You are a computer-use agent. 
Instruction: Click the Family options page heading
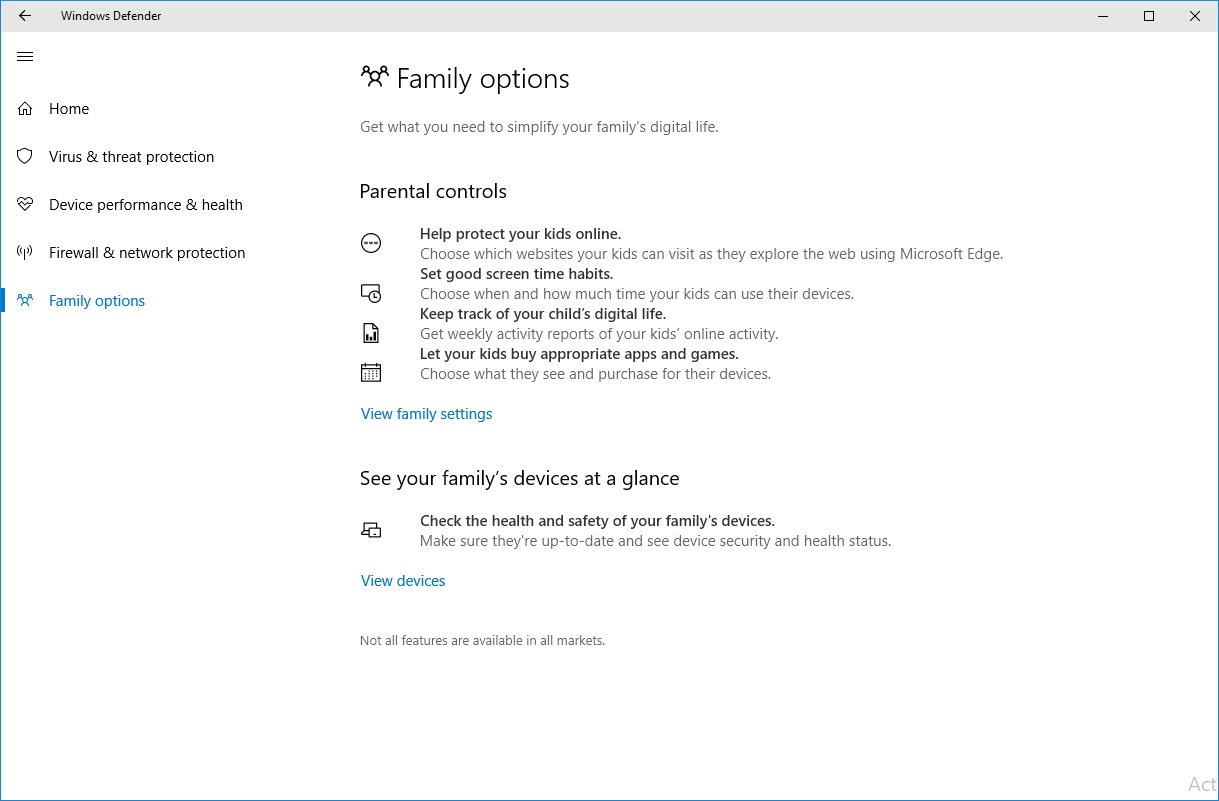pyautogui.click(x=482, y=79)
